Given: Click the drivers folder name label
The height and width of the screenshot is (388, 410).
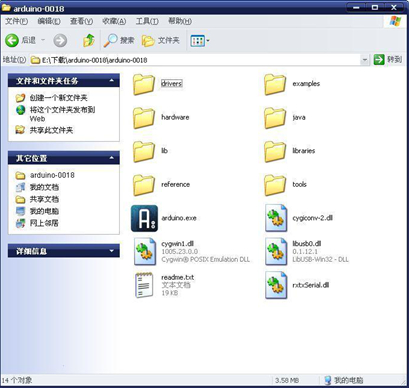Looking at the screenshot, I should [x=172, y=83].
